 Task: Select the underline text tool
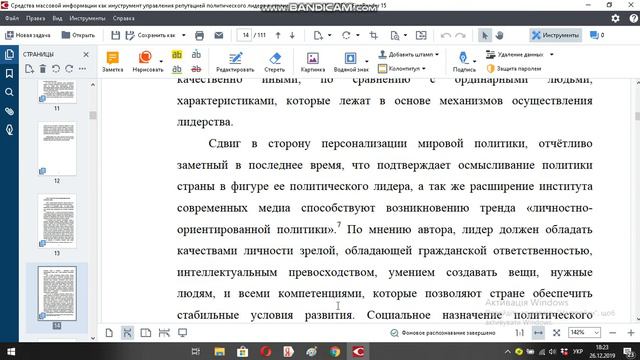(177, 69)
